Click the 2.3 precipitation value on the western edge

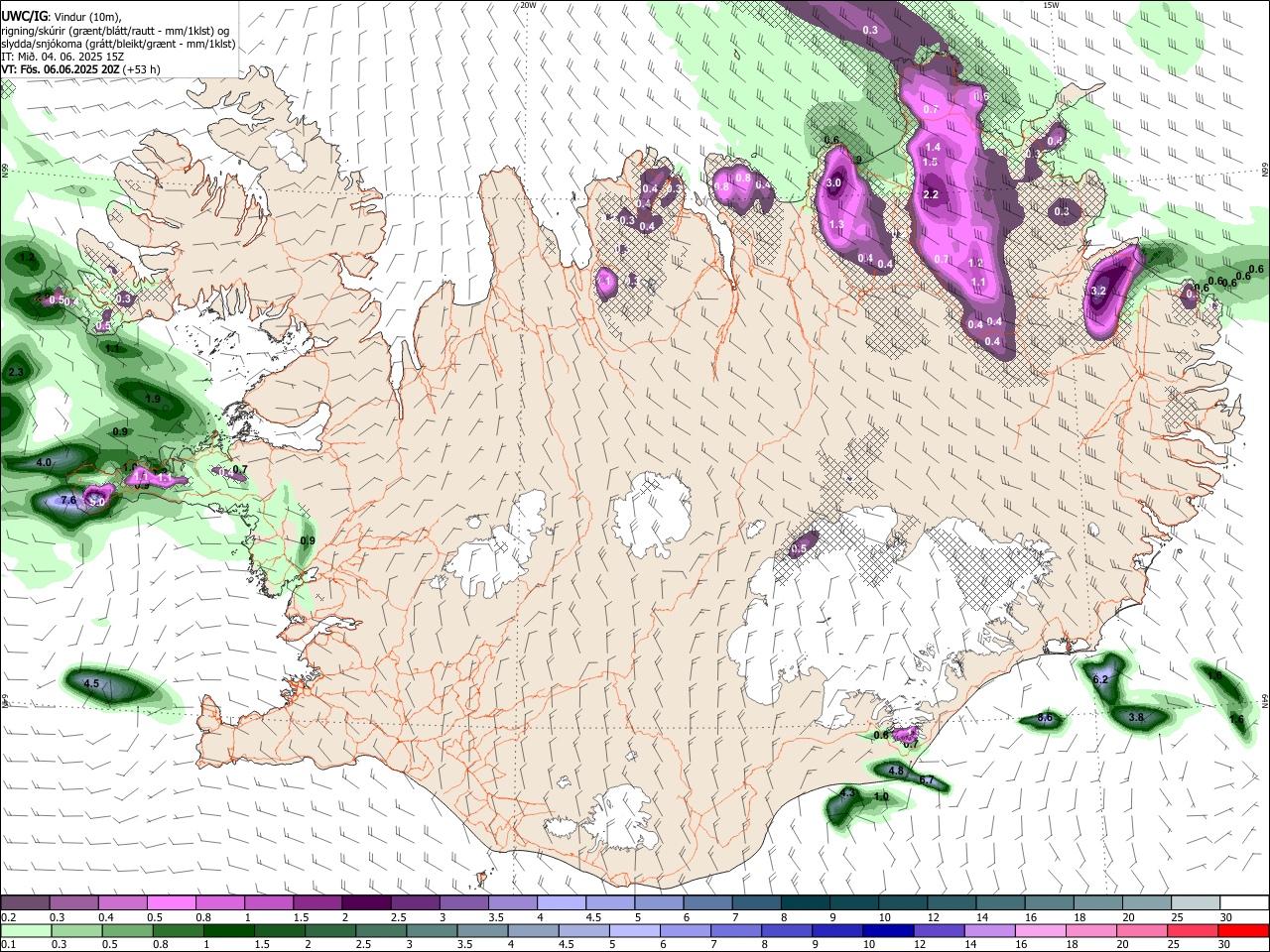point(16,372)
